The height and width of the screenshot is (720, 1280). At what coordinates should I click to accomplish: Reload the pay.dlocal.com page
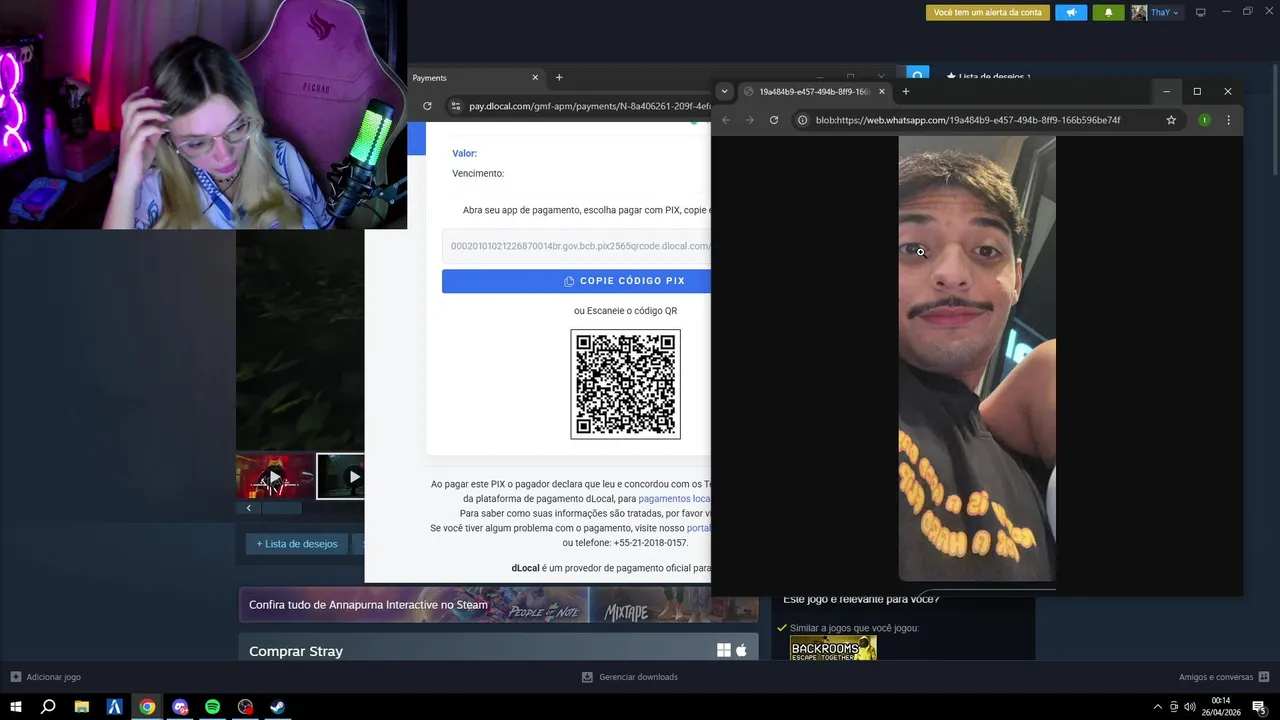427,106
